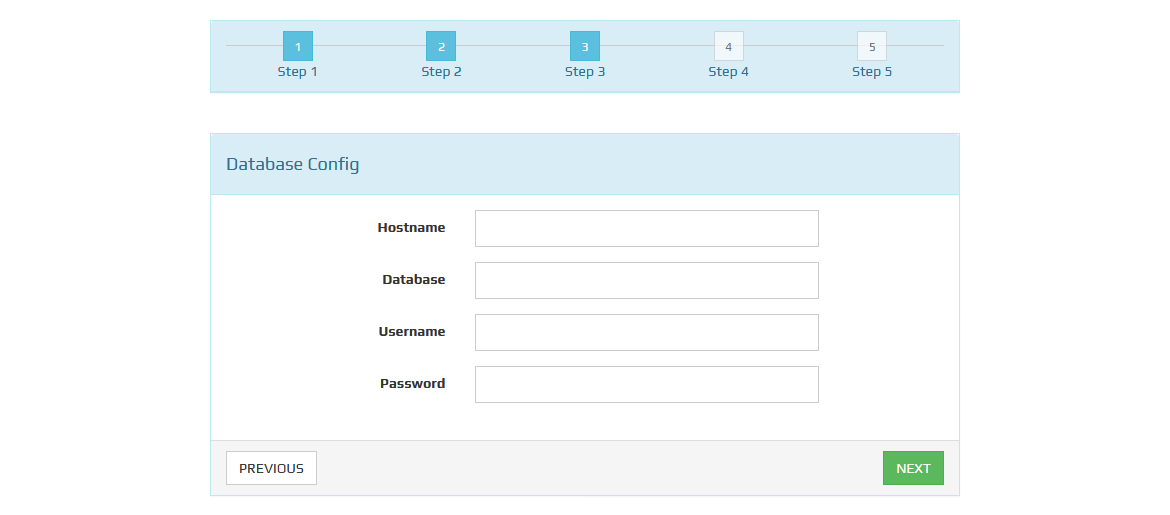Click into the Database text field

[646, 280]
